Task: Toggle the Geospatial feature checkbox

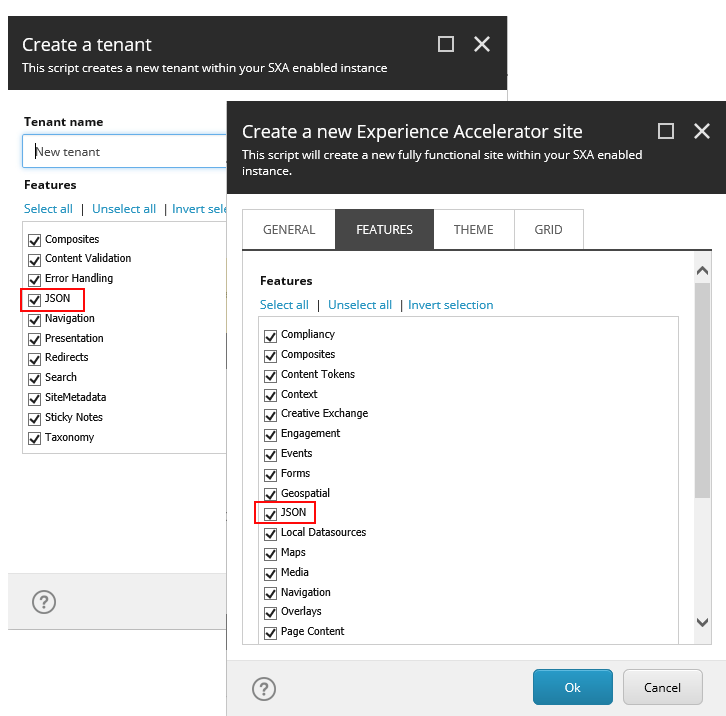Action: [270, 494]
